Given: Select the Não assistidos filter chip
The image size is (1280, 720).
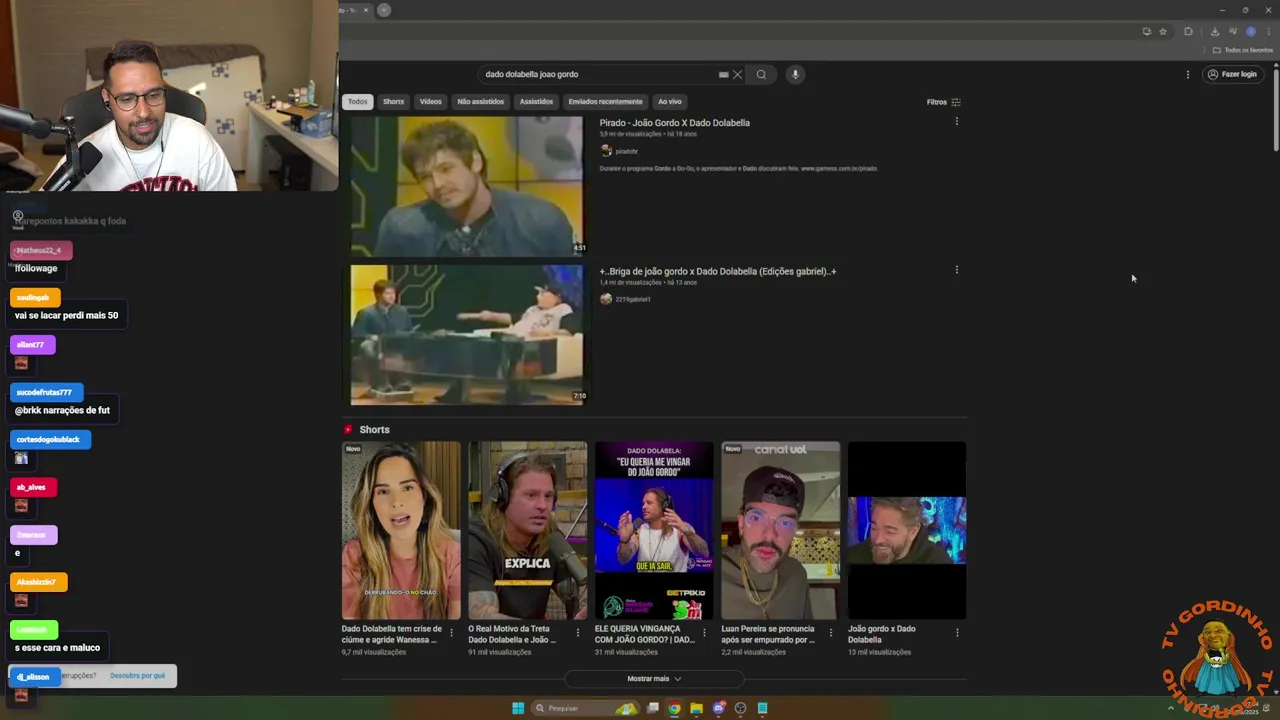Looking at the screenshot, I should click(480, 101).
